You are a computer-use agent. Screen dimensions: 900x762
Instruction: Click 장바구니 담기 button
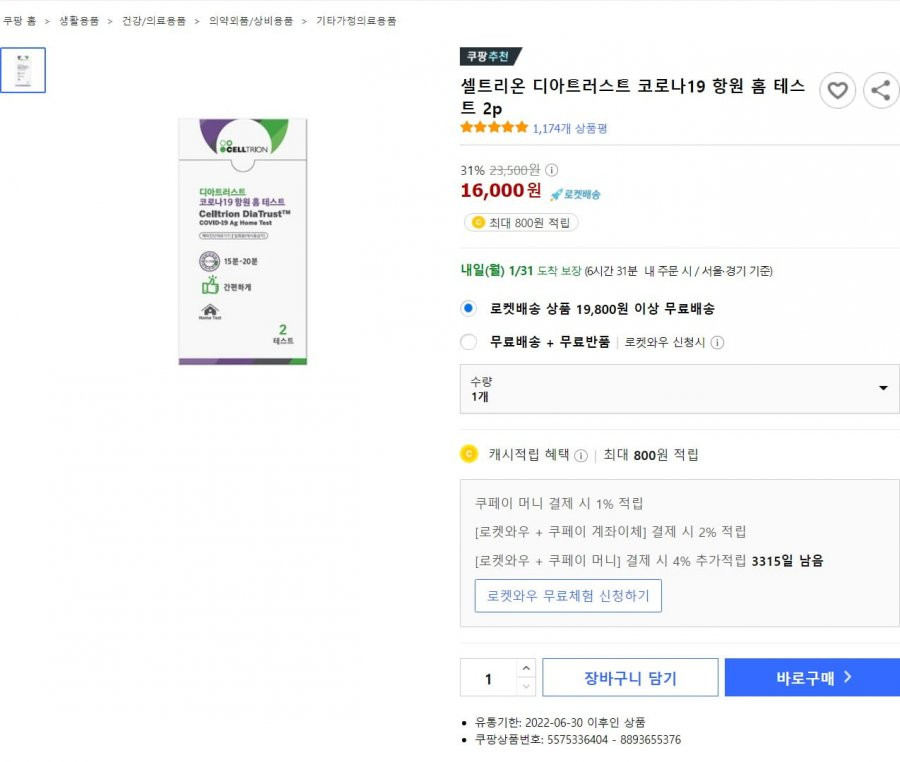[630, 678]
